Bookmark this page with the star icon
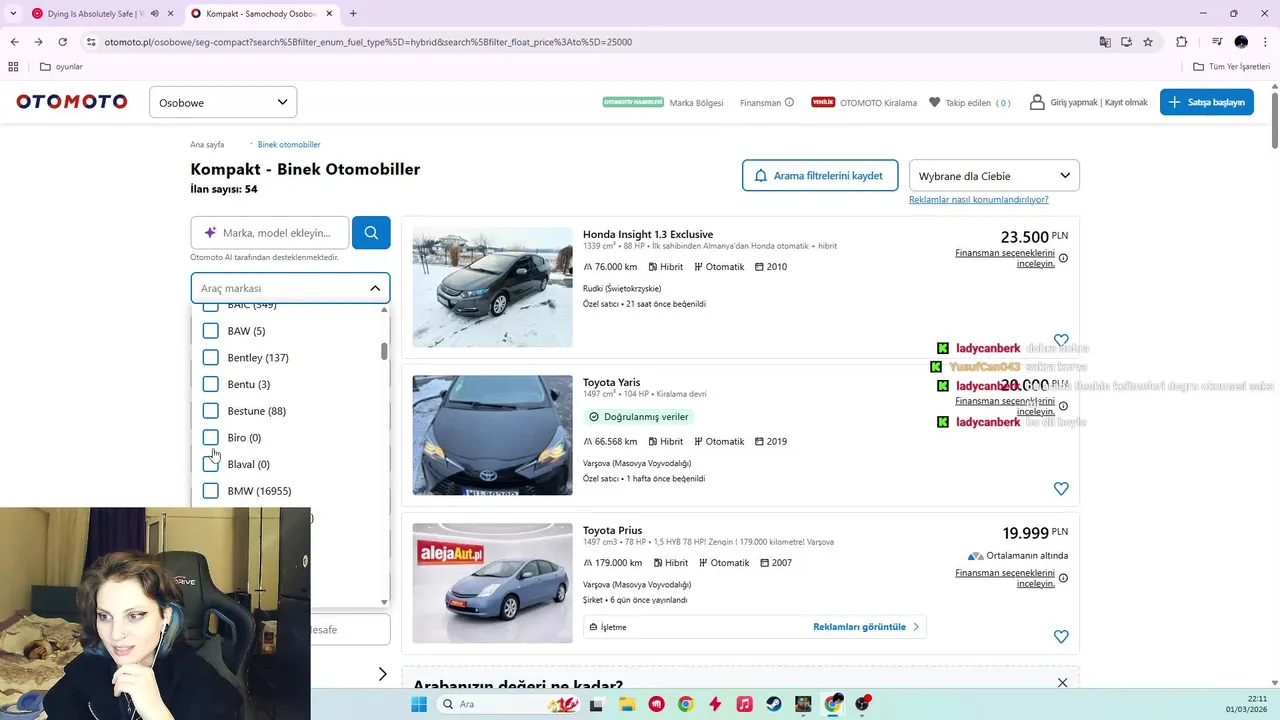1280x720 pixels. click(1148, 42)
